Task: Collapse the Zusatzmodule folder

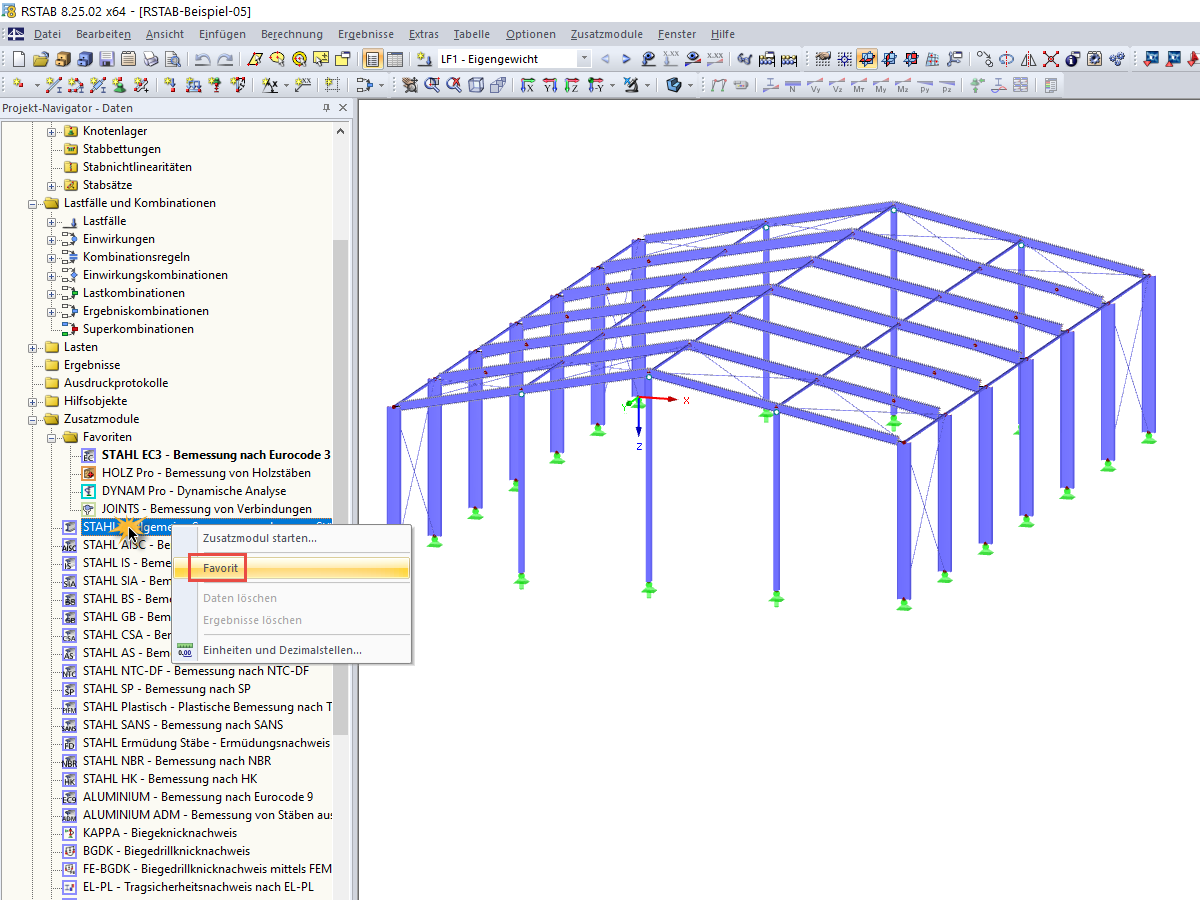Action: click(33, 419)
